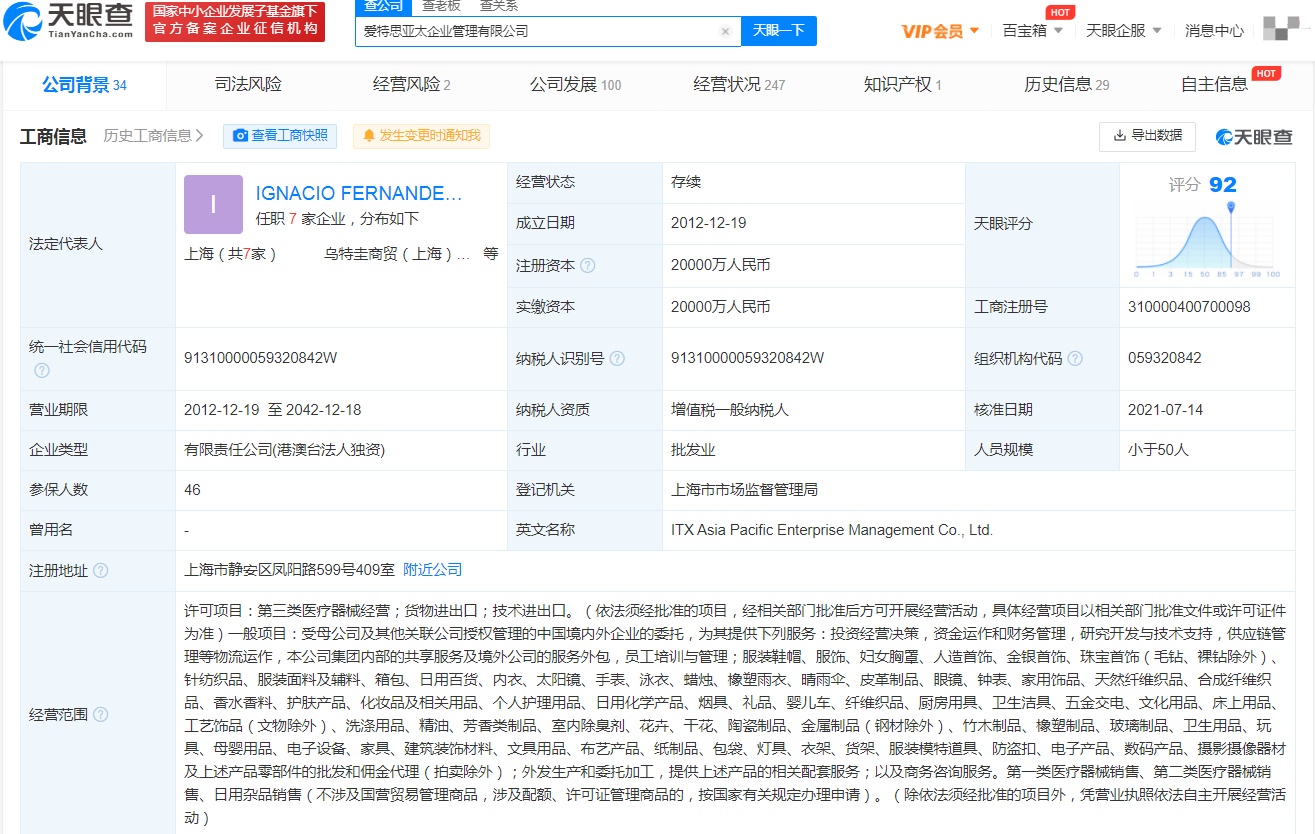
Task: Click the 营业期限 value 2012-12-19 至 2042-12-18
Action: point(273,409)
